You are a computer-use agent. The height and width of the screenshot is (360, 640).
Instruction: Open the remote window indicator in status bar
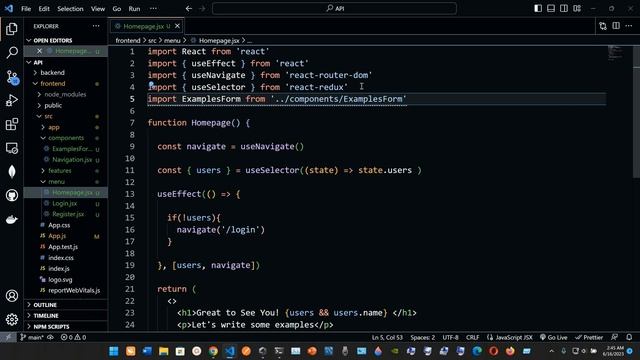(8, 337)
